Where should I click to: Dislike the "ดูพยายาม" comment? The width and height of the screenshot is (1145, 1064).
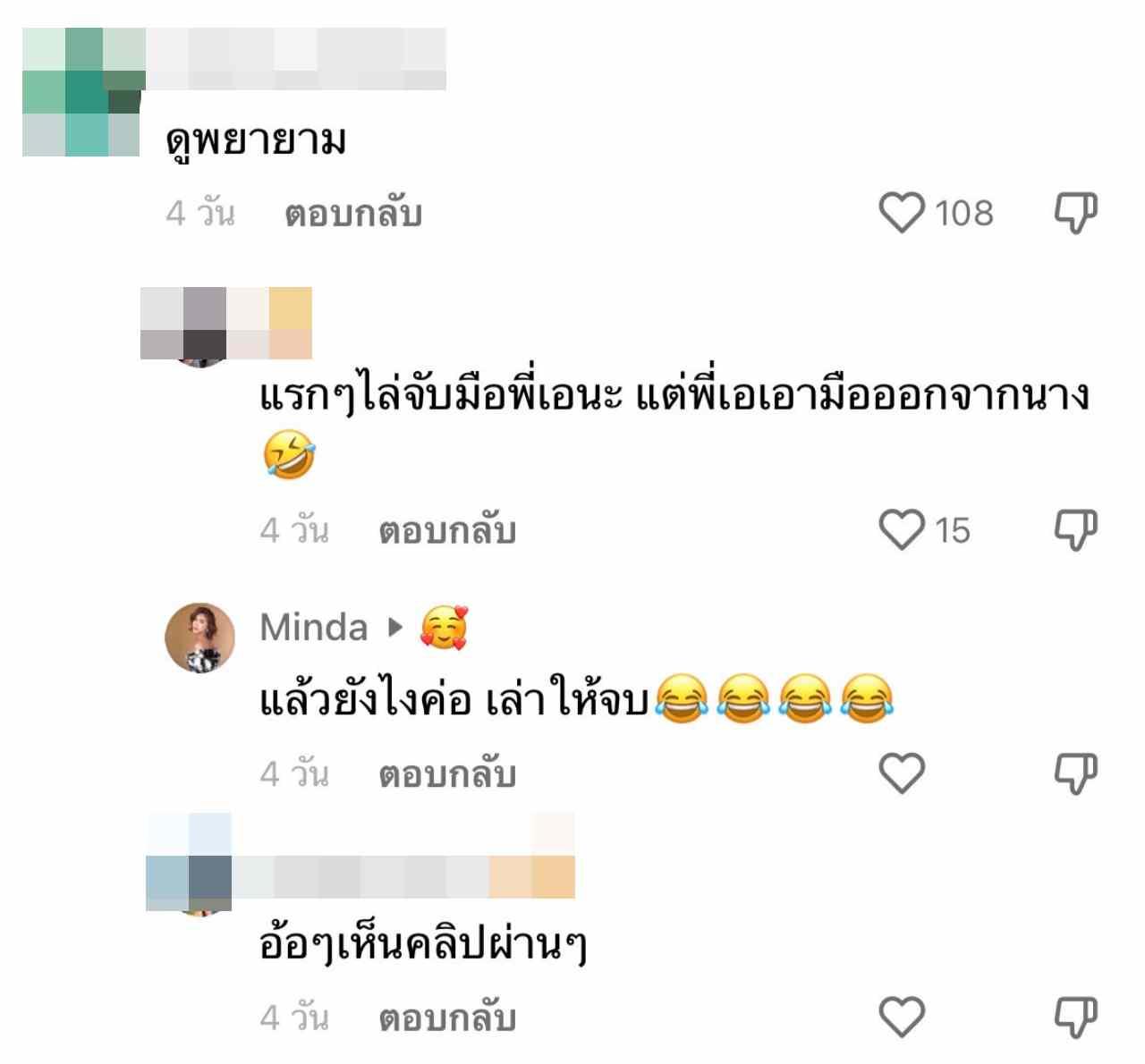click(x=1076, y=213)
